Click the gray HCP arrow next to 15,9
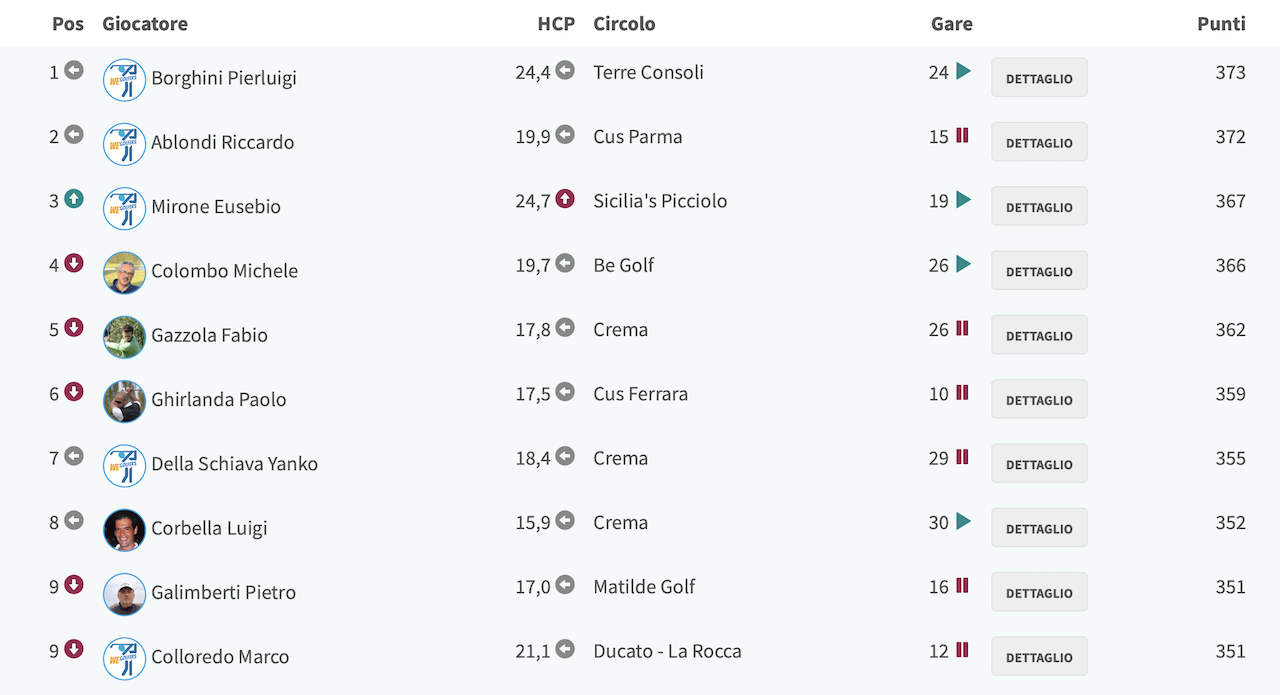Viewport: 1280px width, 695px height. pyautogui.click(x=565, y=521)
